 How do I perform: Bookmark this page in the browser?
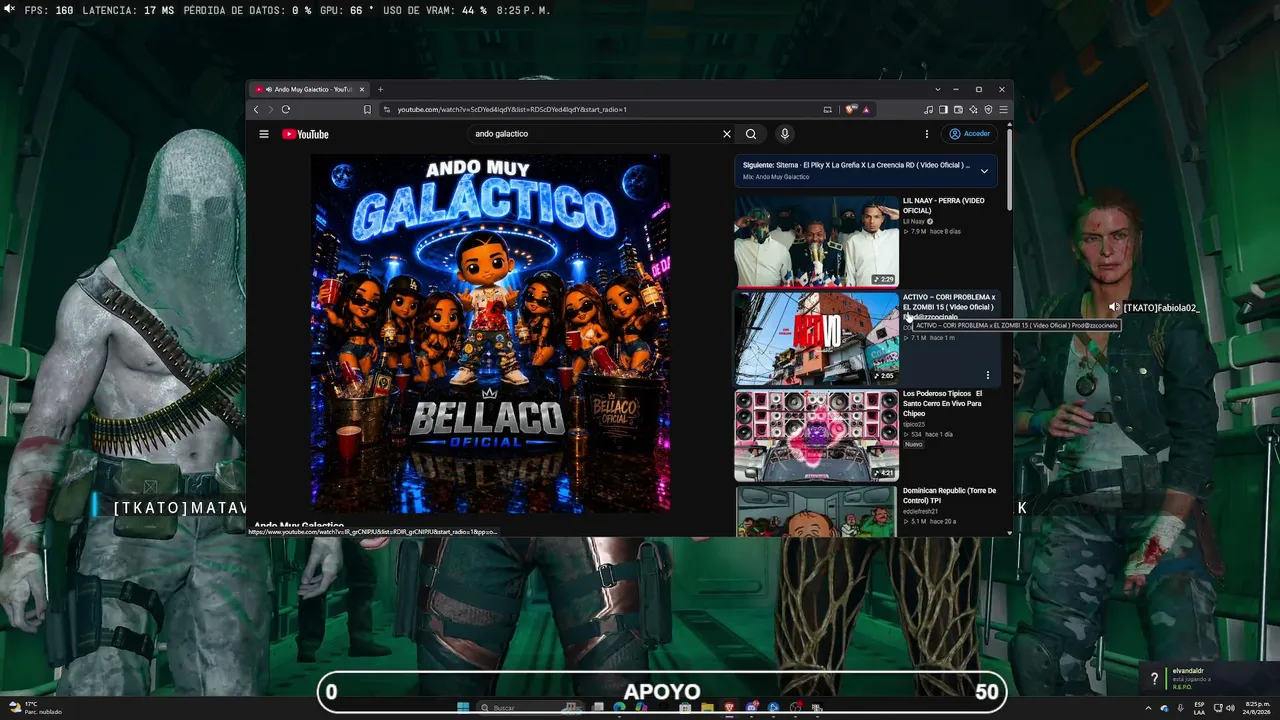coord(367,109)
